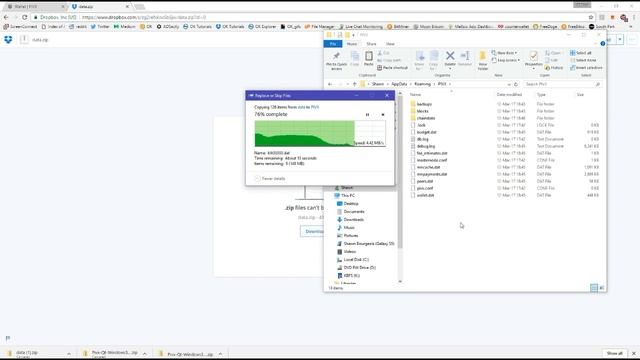Screen dimensions: 640x360
Task: Reload the Dropbox page in Chrome
Action: [x=24, y=17]
